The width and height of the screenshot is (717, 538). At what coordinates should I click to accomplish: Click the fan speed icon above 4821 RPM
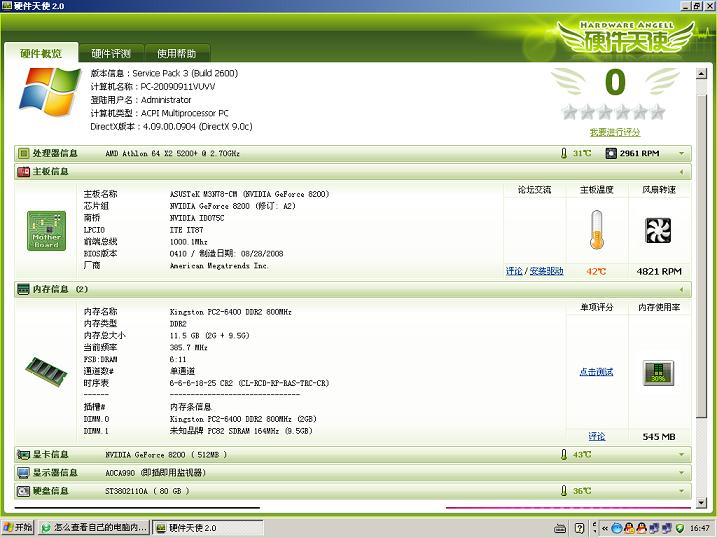point(658,231)
